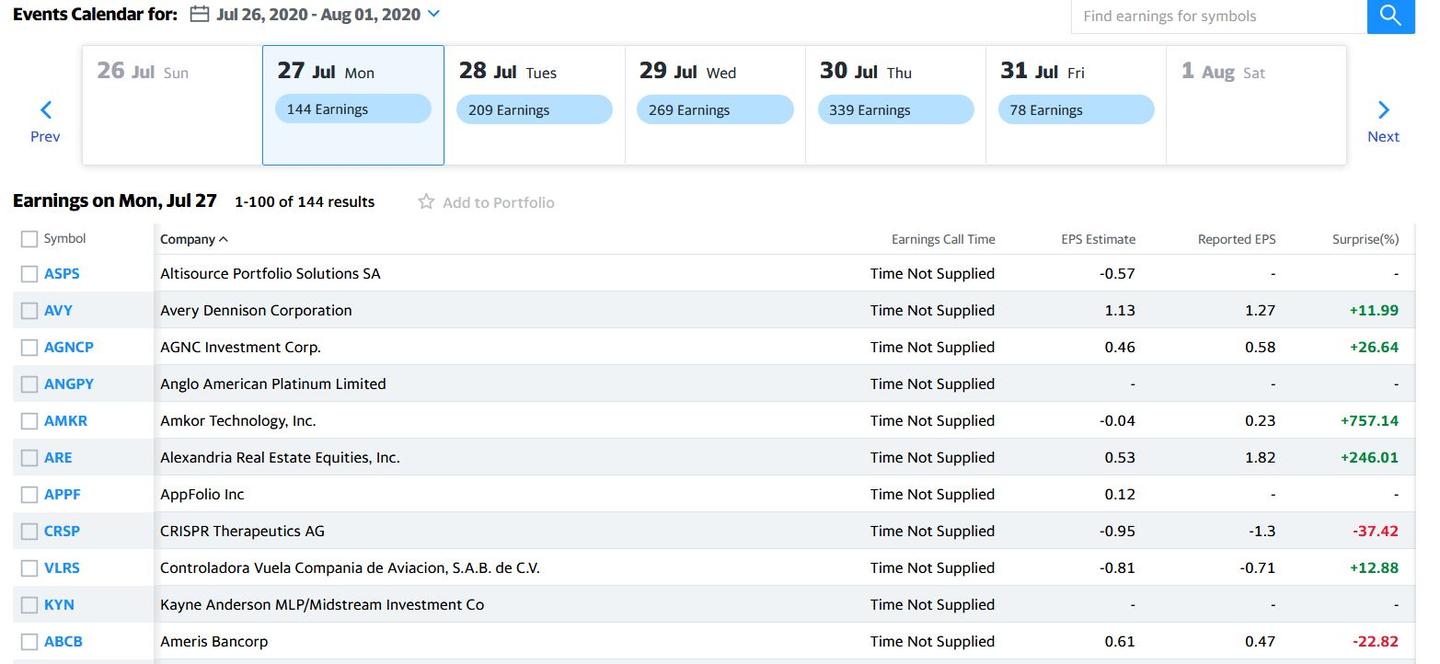Open the 144 Earnings pill
The width and height of the screenshot is (1440, 664).
(x=353, y=109)
